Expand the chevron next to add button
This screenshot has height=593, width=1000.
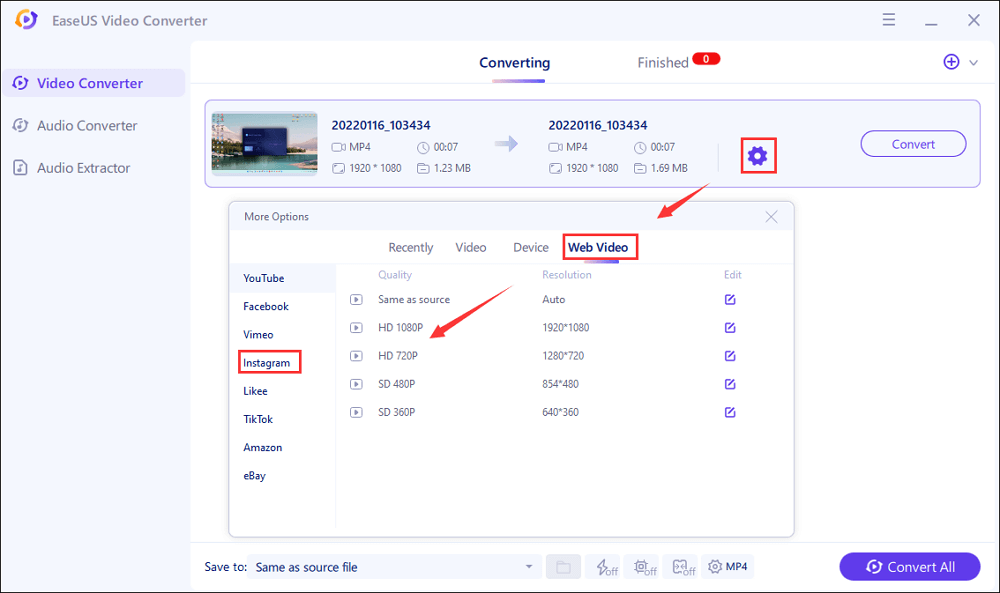[x=974, y=63]
